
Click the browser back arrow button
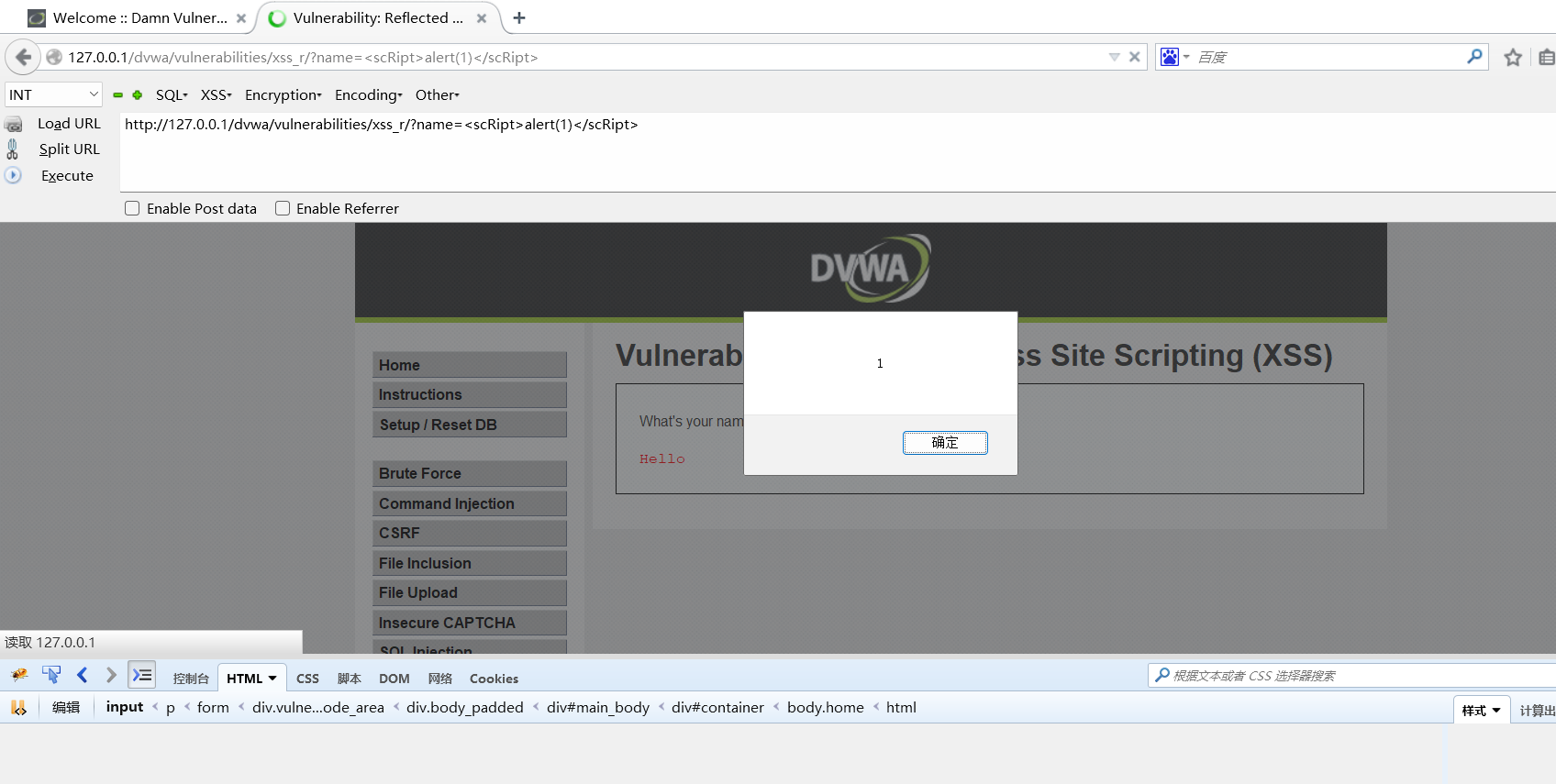24,57
